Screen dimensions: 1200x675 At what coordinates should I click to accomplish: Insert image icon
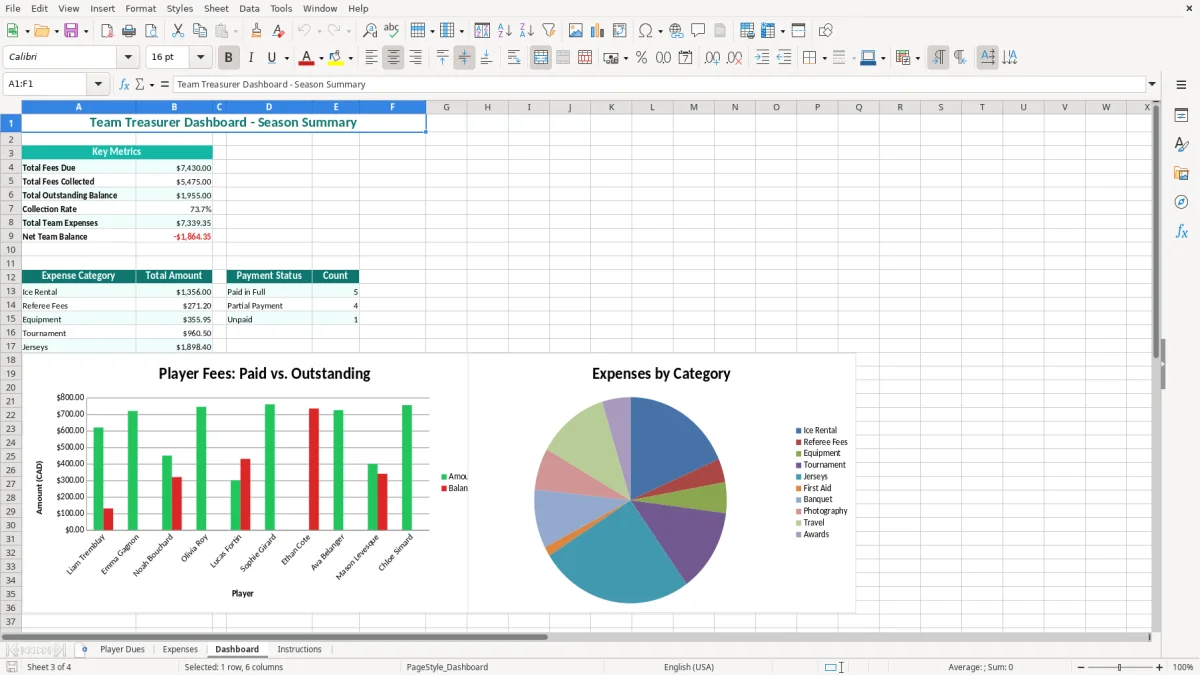click(576, 31)
